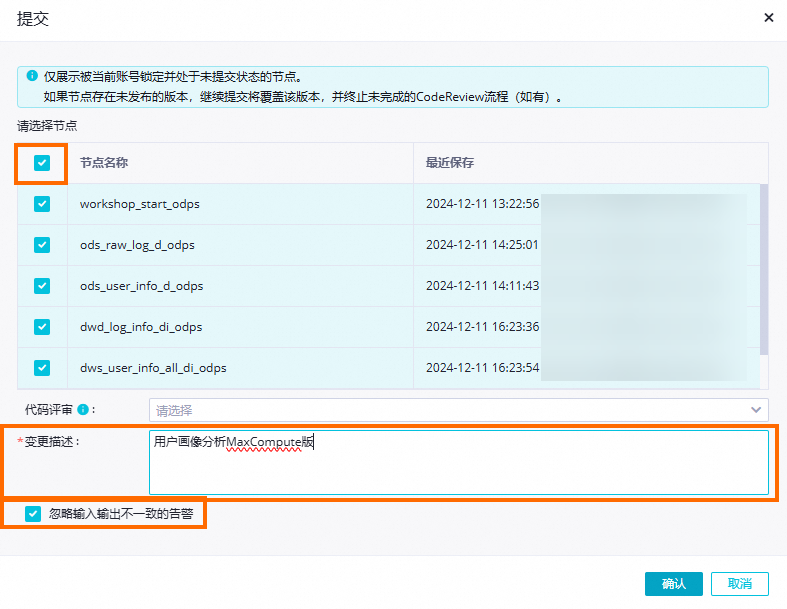Click the 取消 button

[740, 584]
